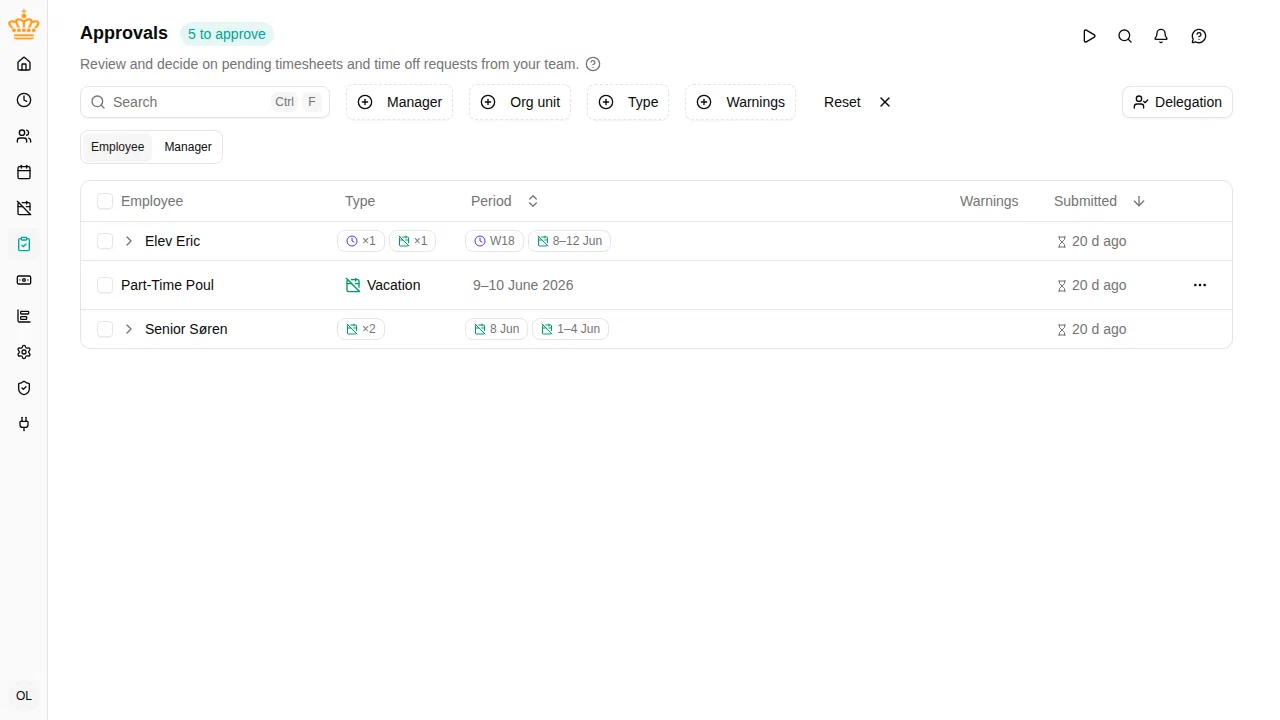This screenshot has width=1280, height=720.
Task: Open the Type filter dropdown
Action: coord(628,102)
